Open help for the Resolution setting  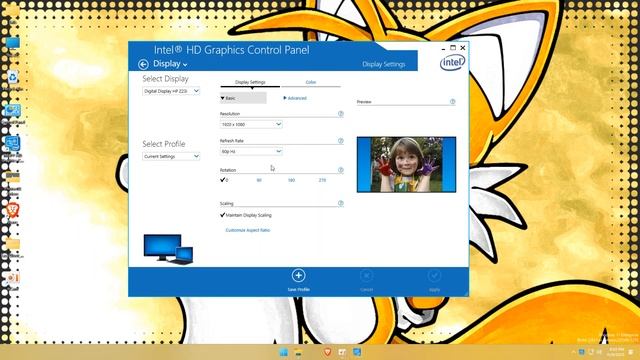click(340, 114)
